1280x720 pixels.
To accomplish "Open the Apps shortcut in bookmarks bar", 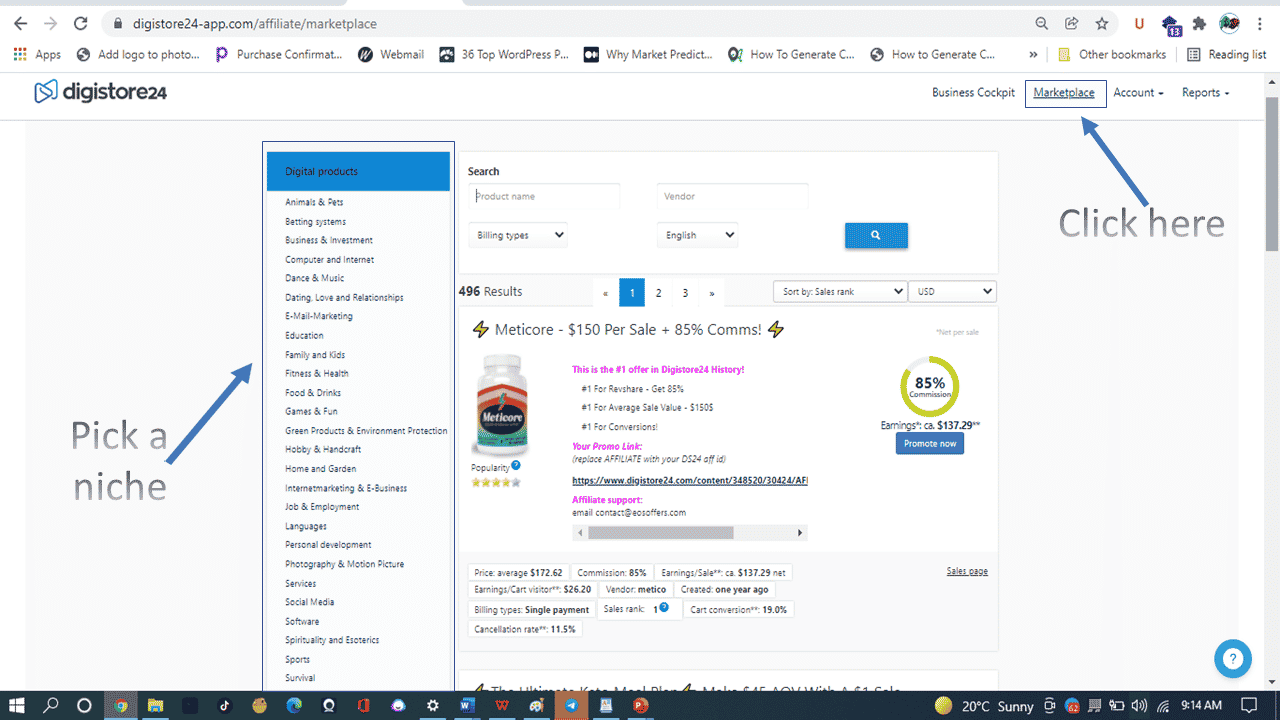I will pyautogui.click(x=37, y=54).
